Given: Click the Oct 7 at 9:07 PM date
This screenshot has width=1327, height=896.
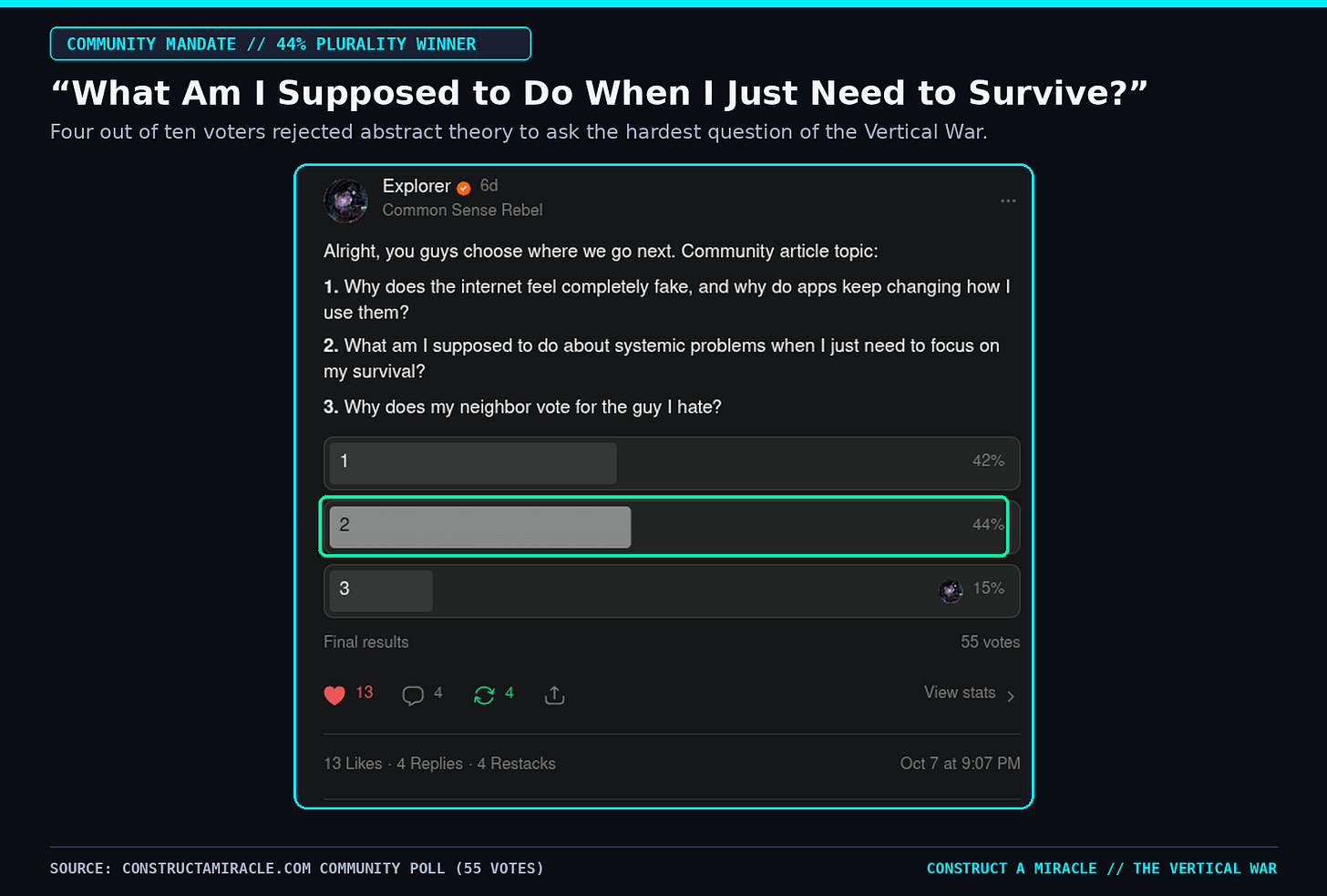Looking at the screenshot, I should click(961, 764).
